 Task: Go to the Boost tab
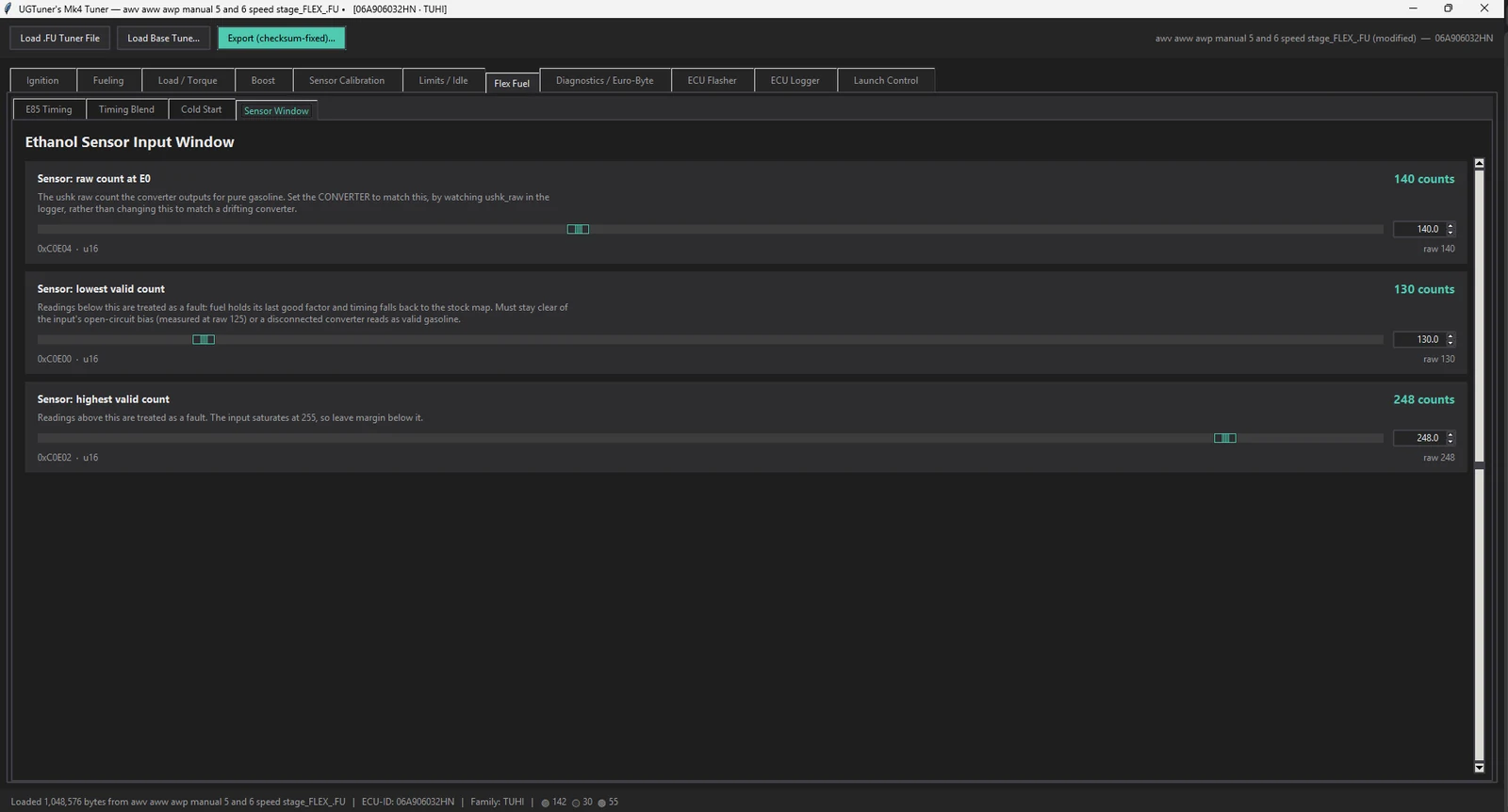coord(263,81)
